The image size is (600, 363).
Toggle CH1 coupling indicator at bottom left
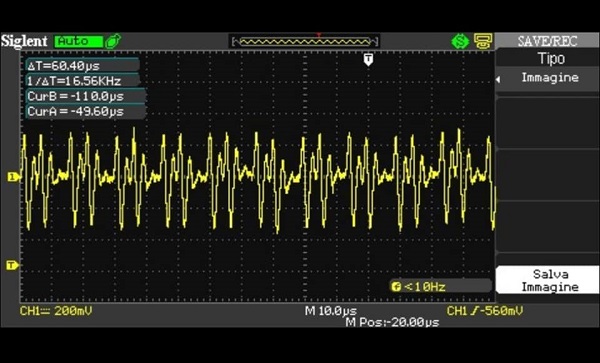[x=55, y=311]
